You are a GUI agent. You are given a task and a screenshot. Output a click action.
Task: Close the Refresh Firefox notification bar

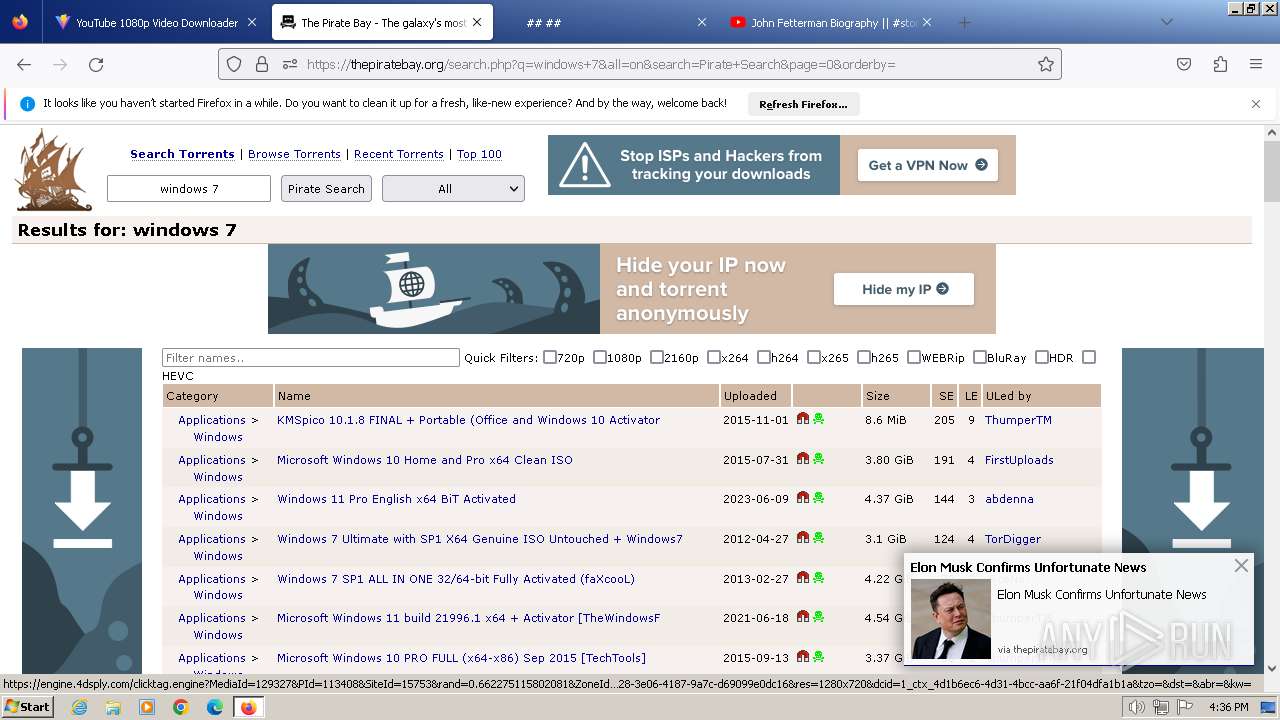coord(1256,104)
